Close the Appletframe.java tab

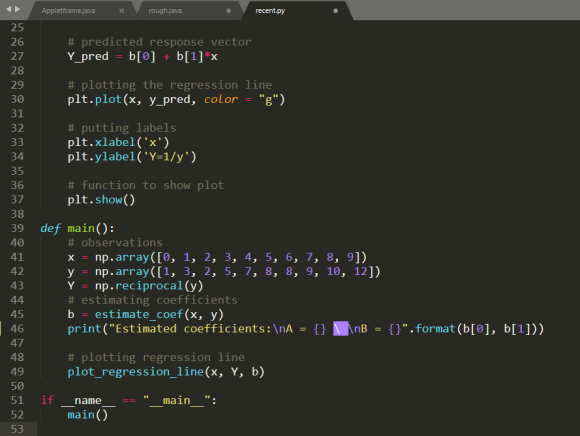(121, 11)
